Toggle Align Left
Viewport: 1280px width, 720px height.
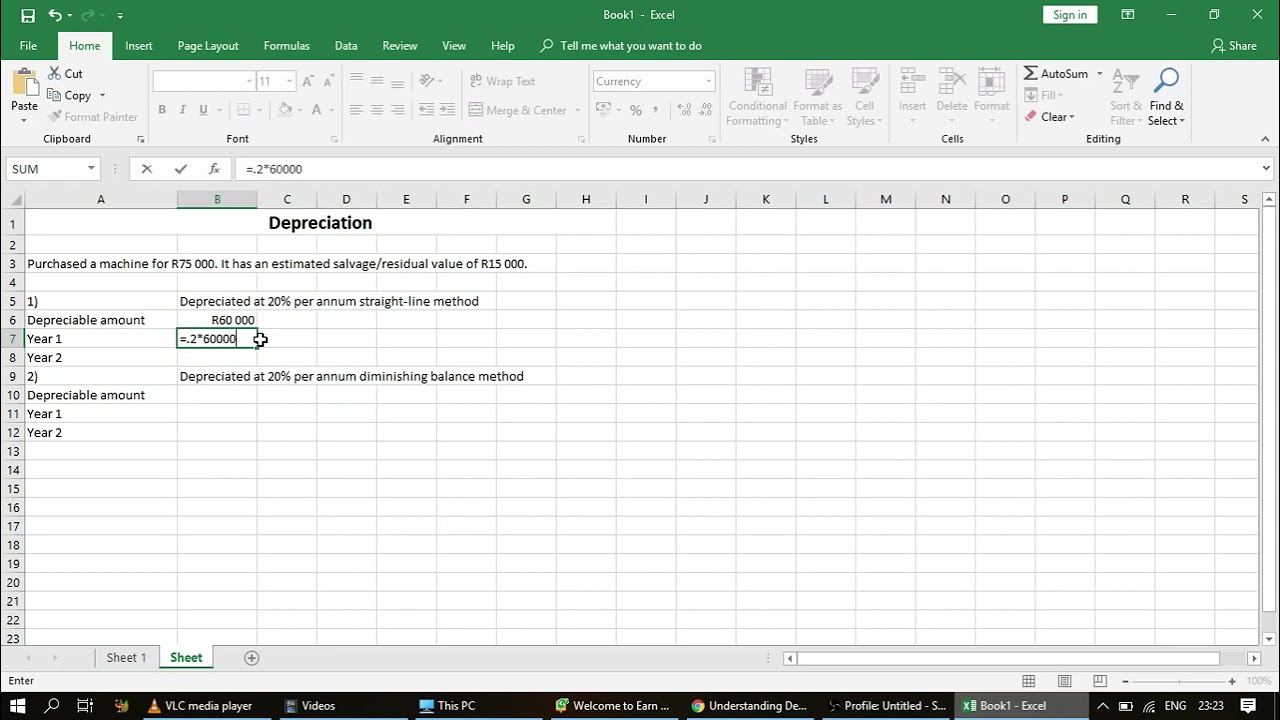(x=356, y=110)
